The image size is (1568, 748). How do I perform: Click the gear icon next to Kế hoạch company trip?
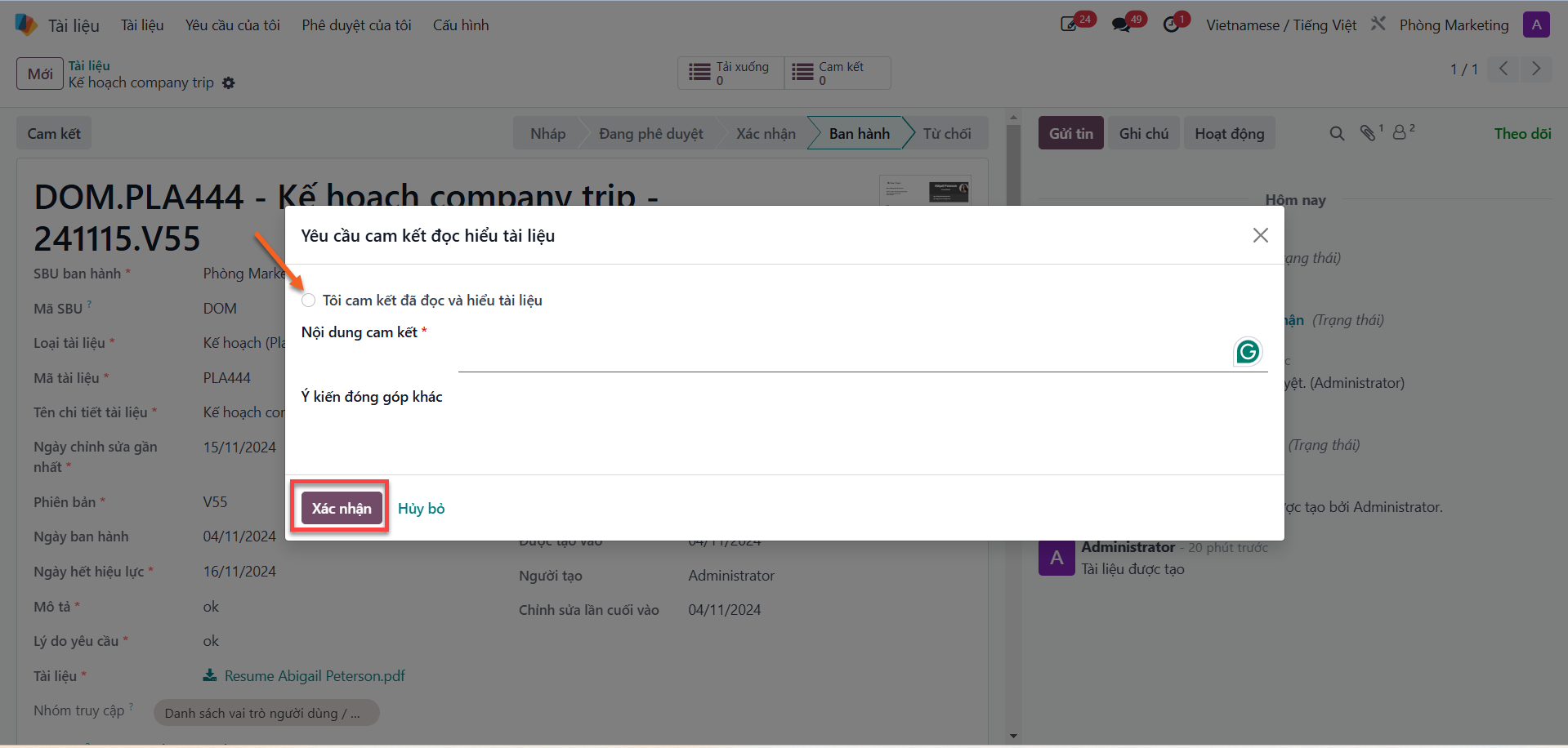229,83
